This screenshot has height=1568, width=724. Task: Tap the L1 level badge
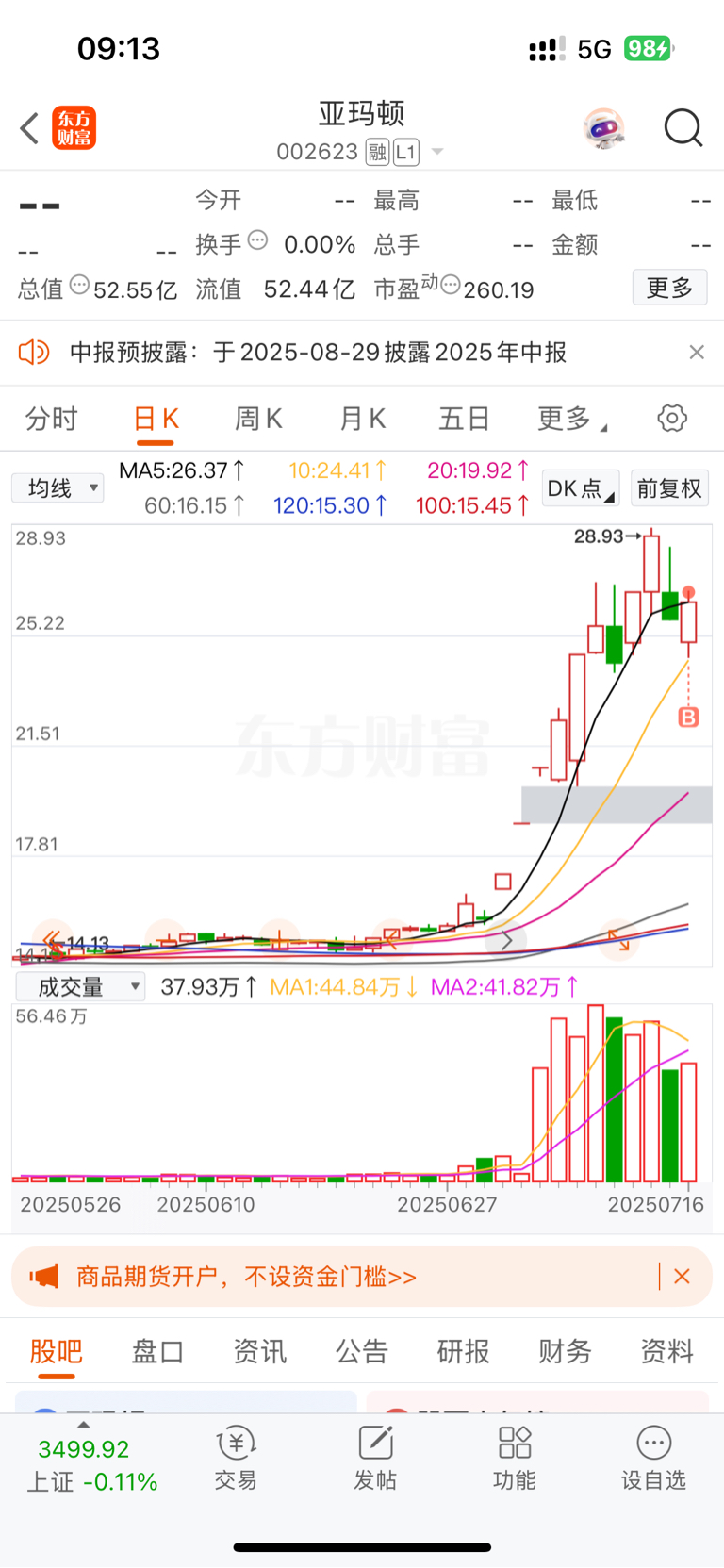point(405,152)
